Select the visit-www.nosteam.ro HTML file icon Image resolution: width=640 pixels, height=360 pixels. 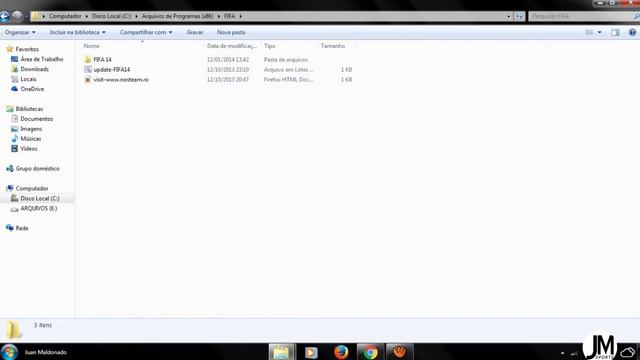(88, 80)
